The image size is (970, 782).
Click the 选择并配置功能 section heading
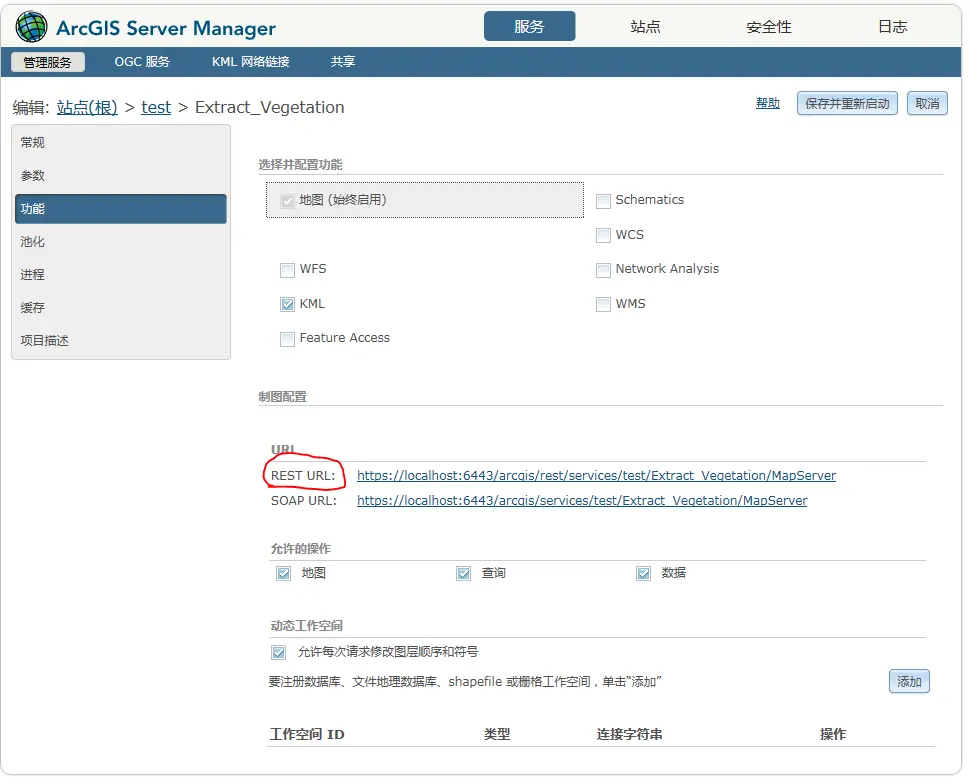pos(300,165)
